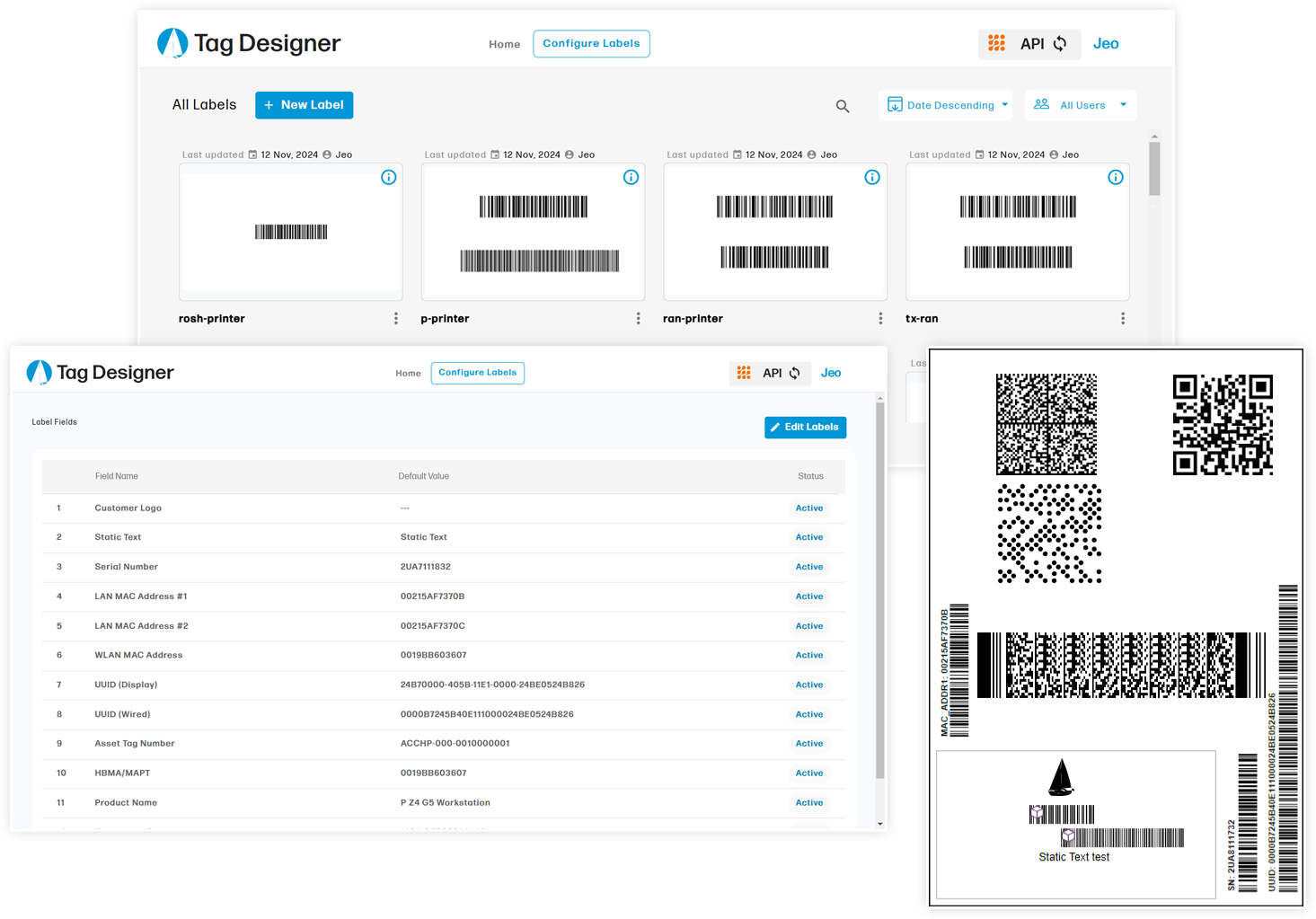Go to Home in All Labels window

[505, 44]
